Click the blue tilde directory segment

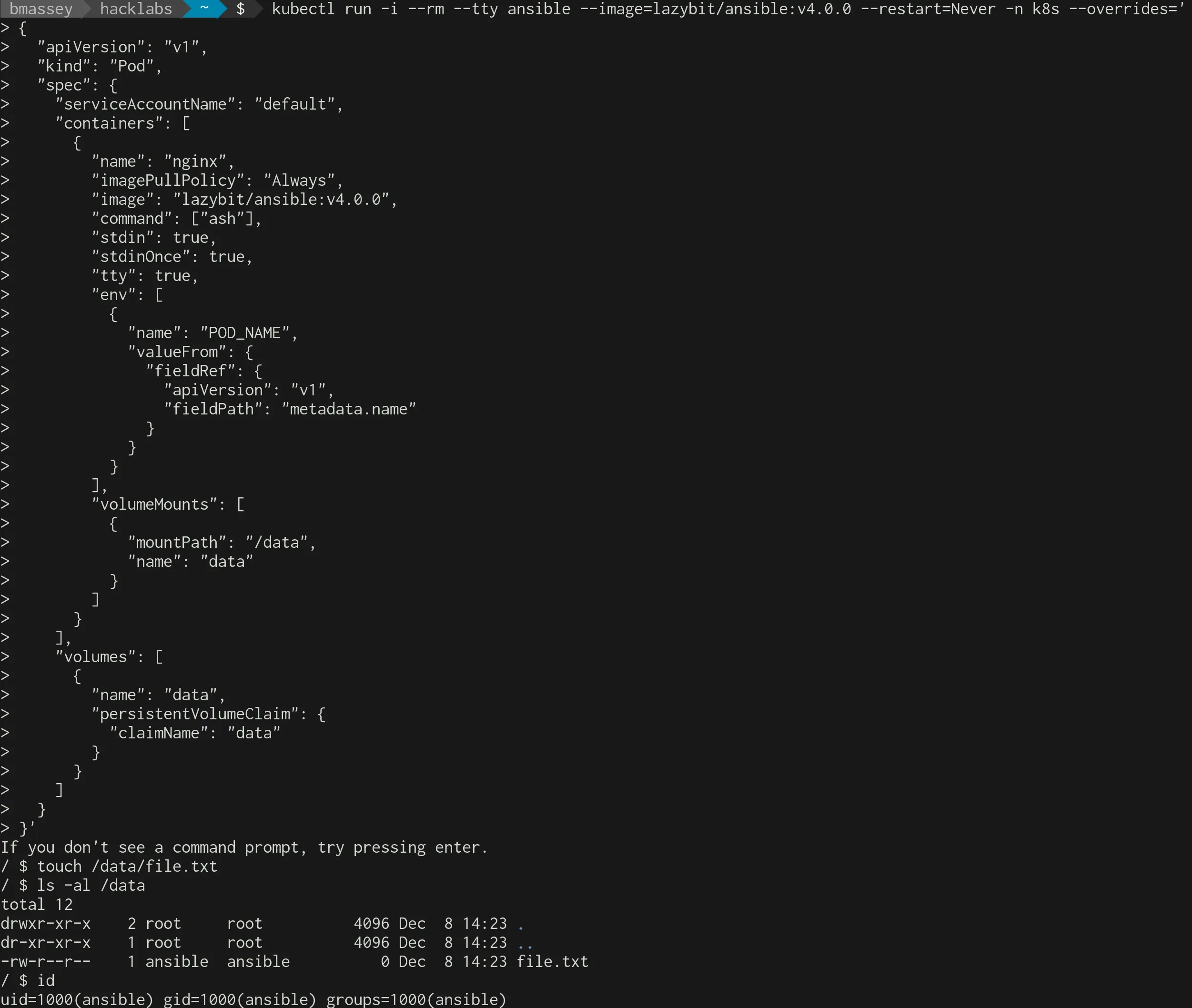tap(204, 9)
